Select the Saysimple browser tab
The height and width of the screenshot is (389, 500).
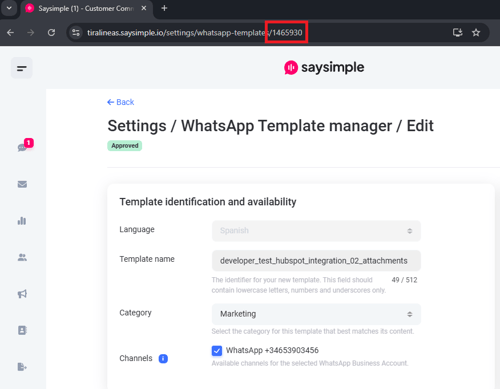pos(87,9)
